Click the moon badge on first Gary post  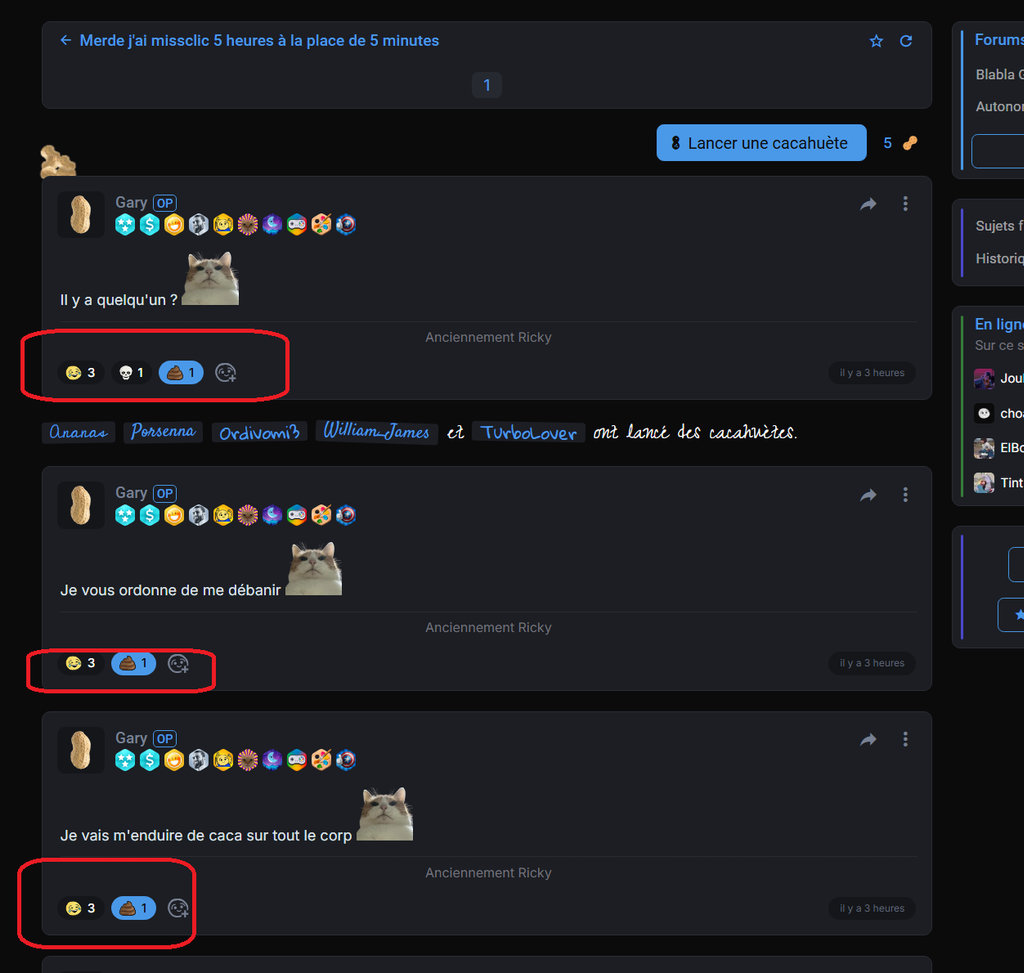coord(272,225)
